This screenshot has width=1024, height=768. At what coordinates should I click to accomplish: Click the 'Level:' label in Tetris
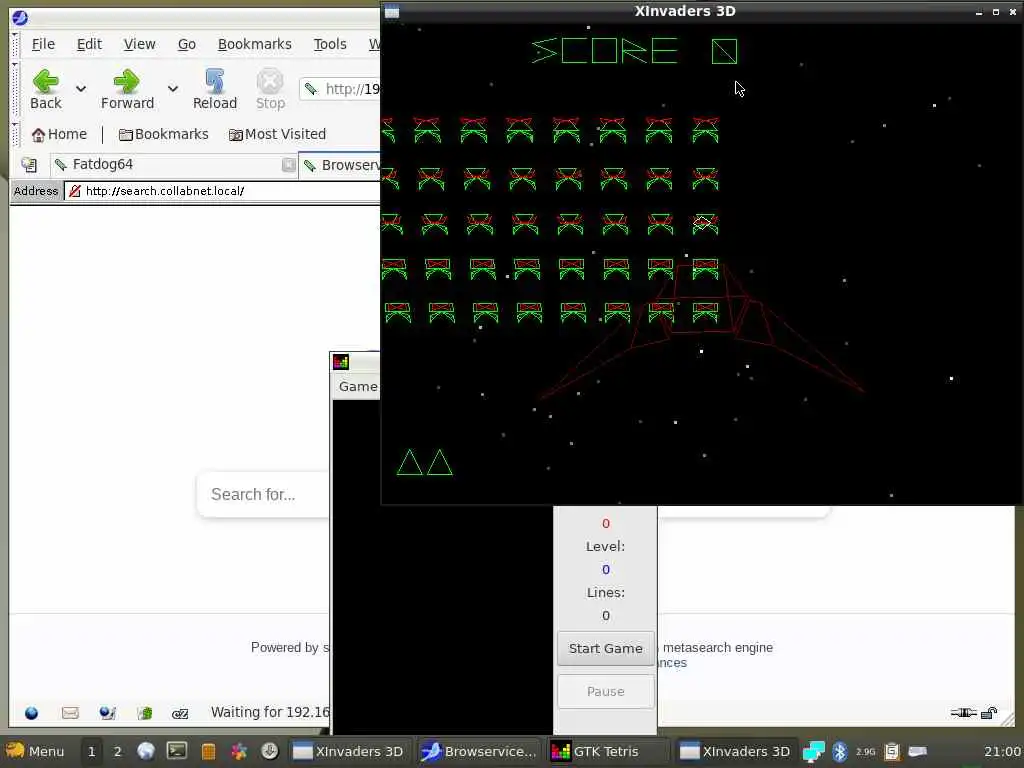[x=605, y=547]
